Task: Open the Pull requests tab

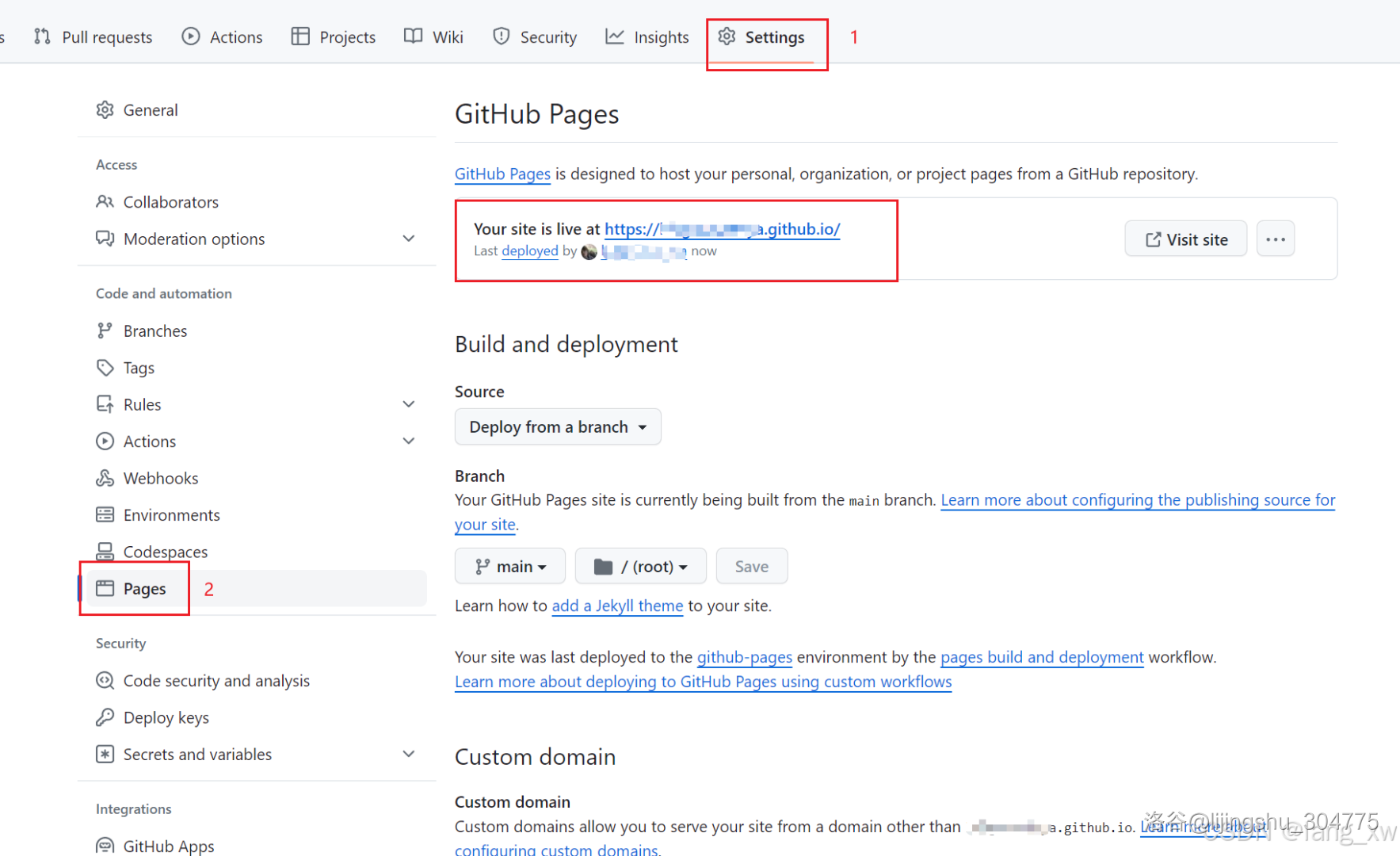Action: 93,37
